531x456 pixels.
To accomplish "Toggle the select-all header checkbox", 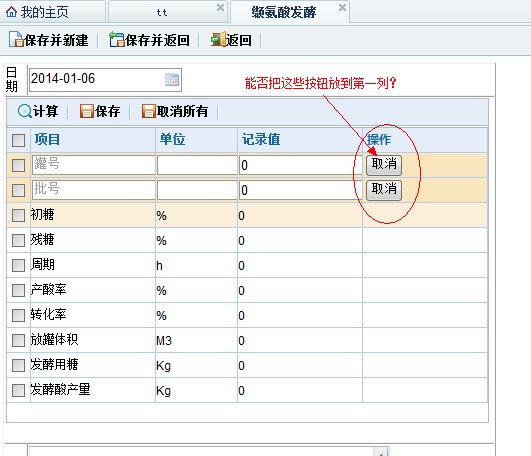I will pos(18,140).
